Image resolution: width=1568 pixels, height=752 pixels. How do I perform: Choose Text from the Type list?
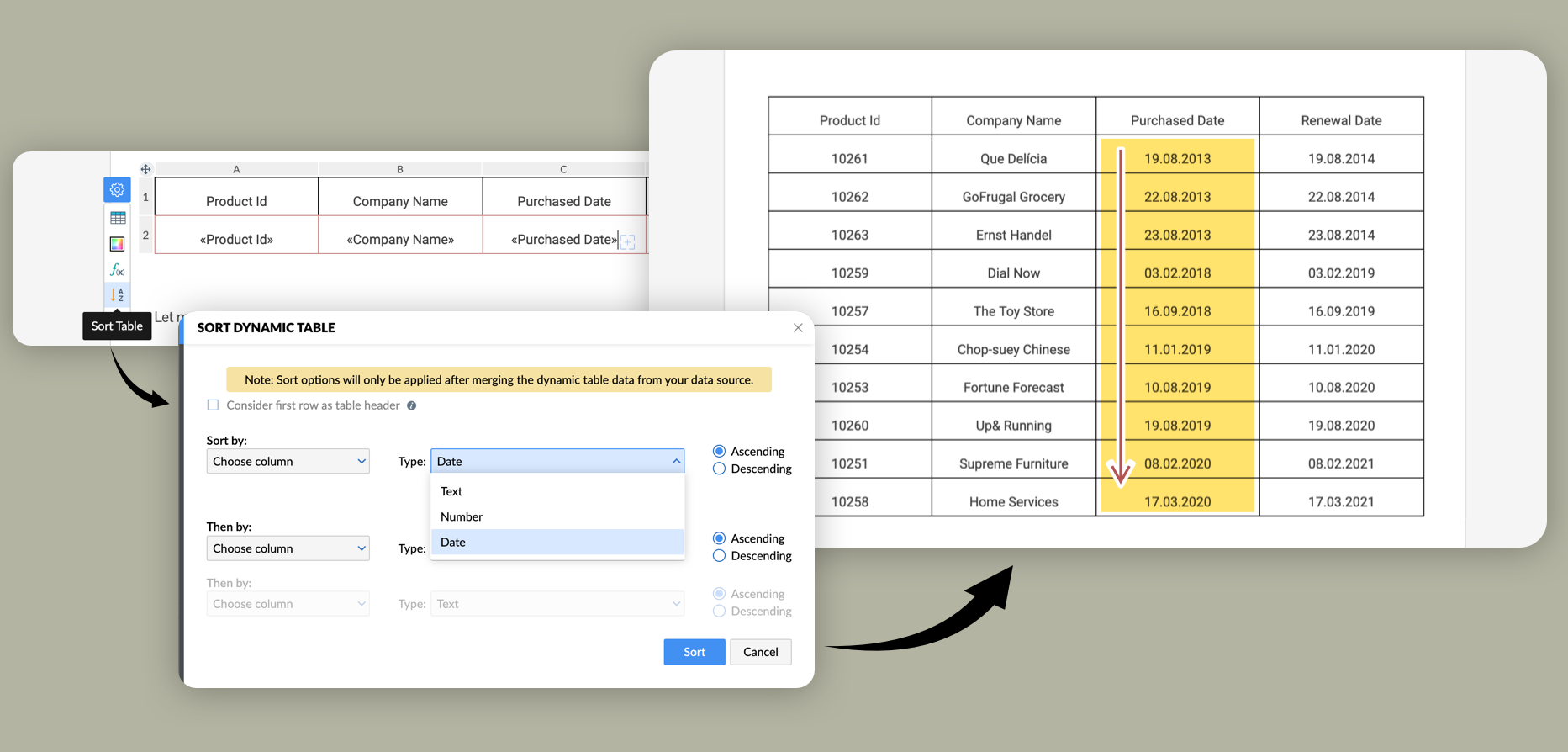(452, 491)
